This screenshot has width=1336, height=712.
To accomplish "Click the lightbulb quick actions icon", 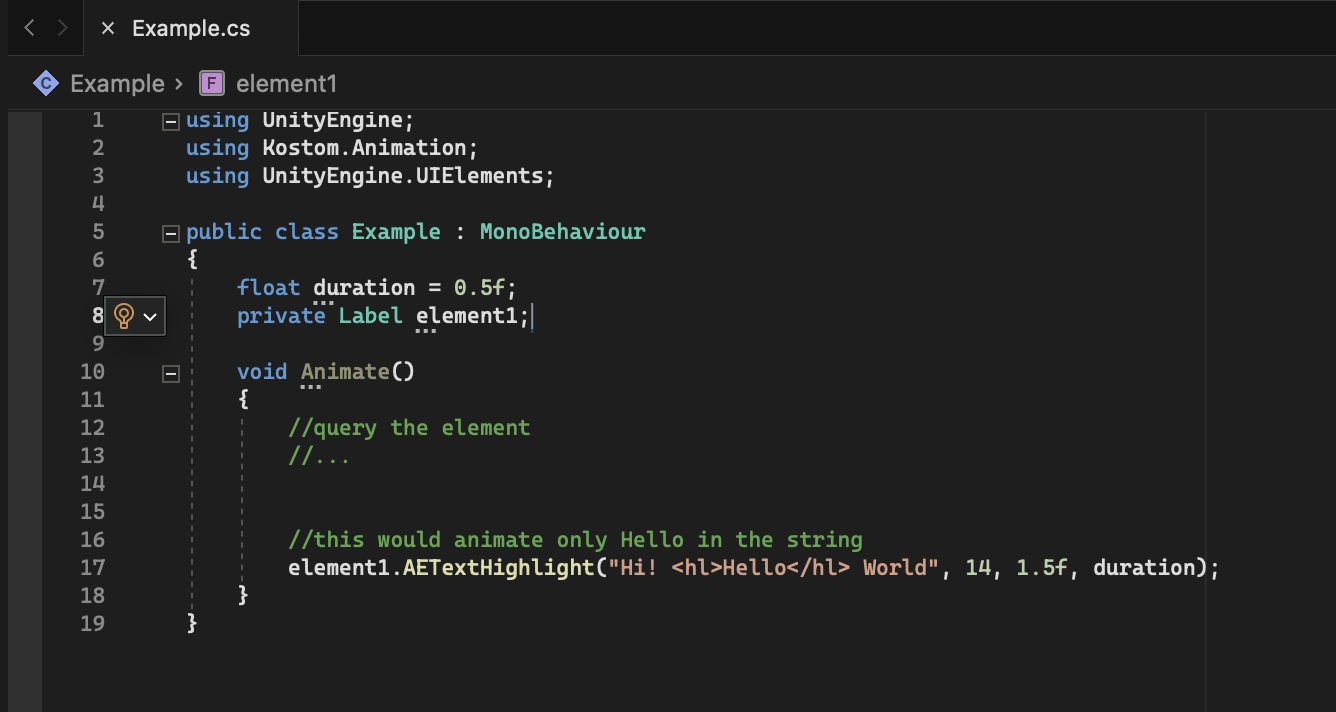I will [x=124, y=316].
